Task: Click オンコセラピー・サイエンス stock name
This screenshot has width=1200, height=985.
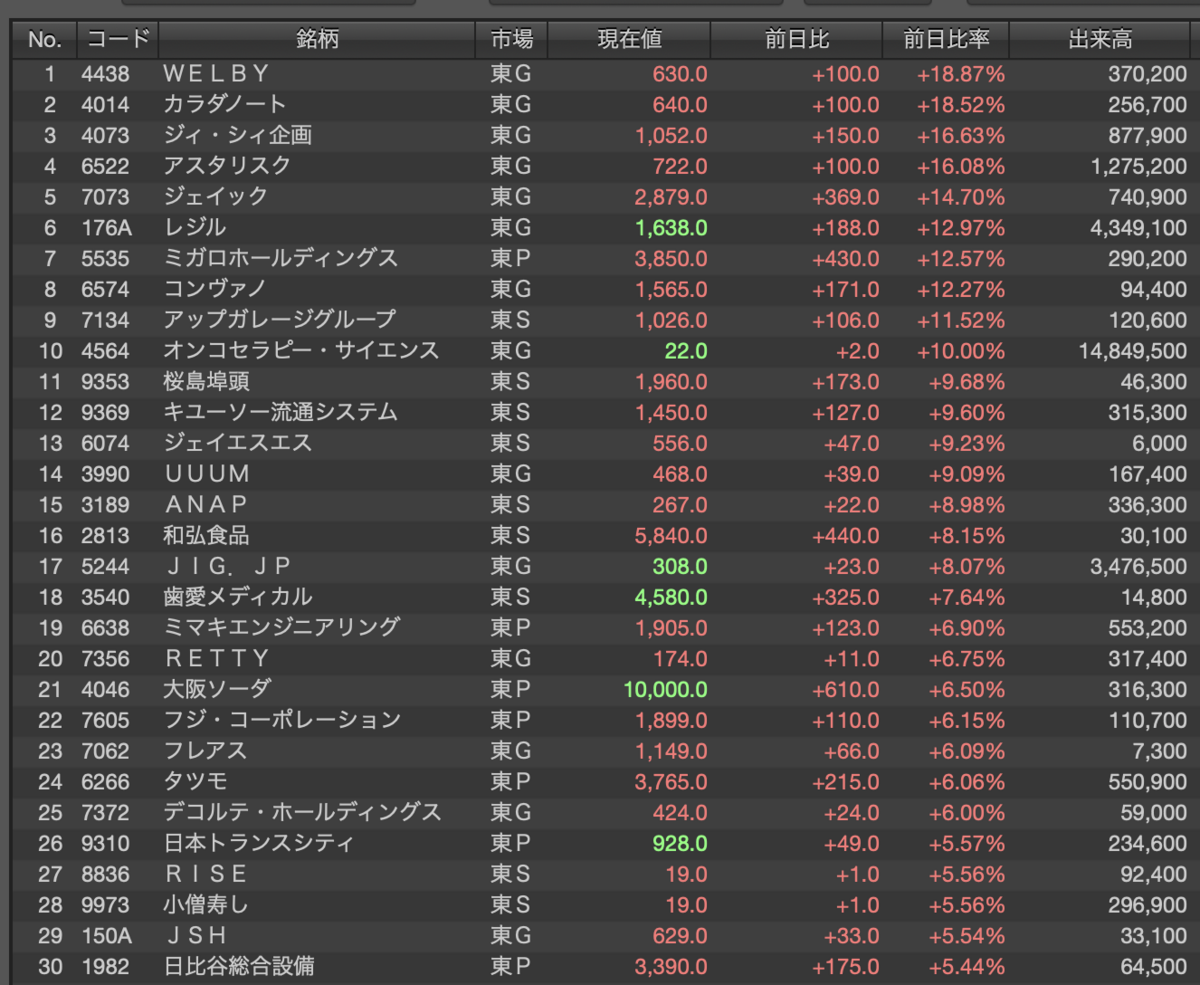Action: click(300, 351)
